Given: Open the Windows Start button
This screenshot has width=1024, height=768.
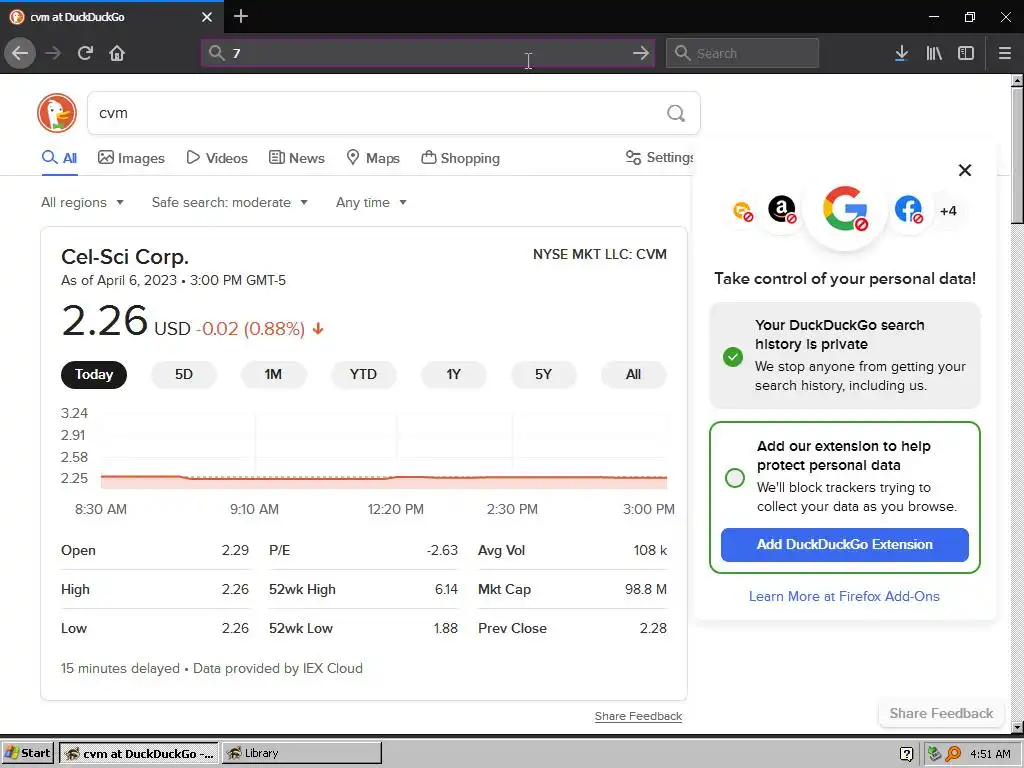Looking at the screenshot, I should [x=27, y=753].
